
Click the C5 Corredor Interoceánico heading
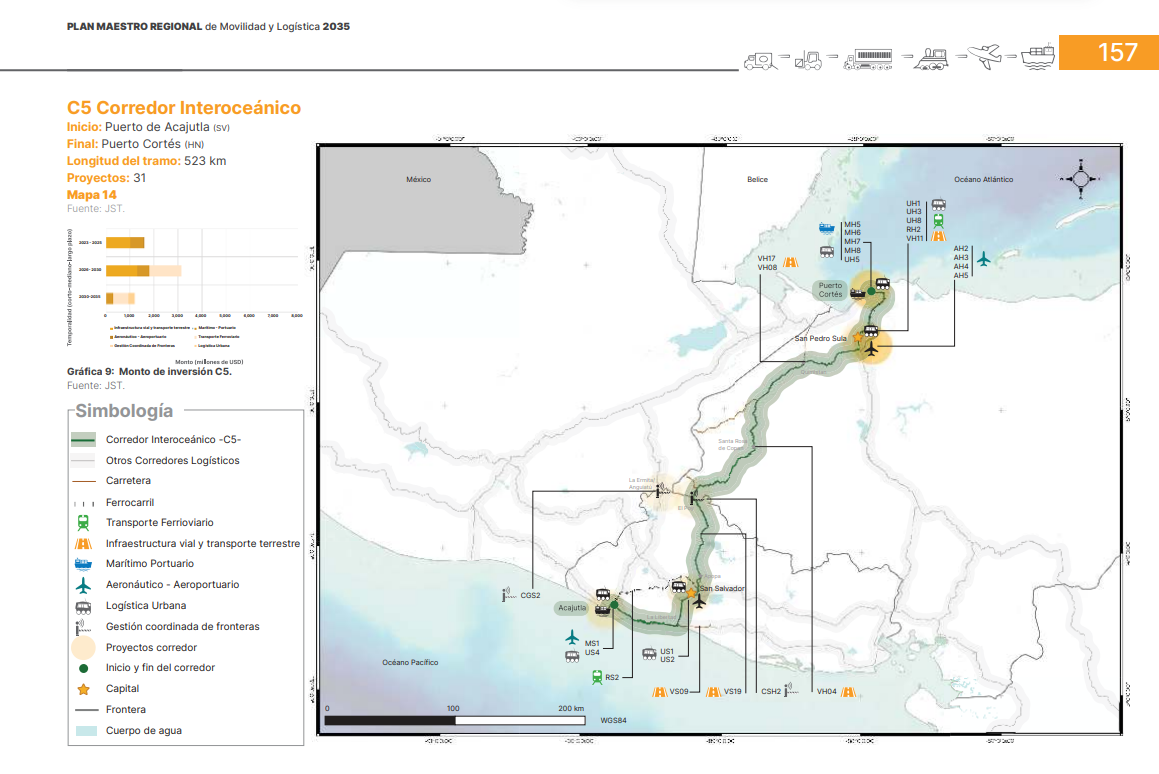(x=183, y=108)
